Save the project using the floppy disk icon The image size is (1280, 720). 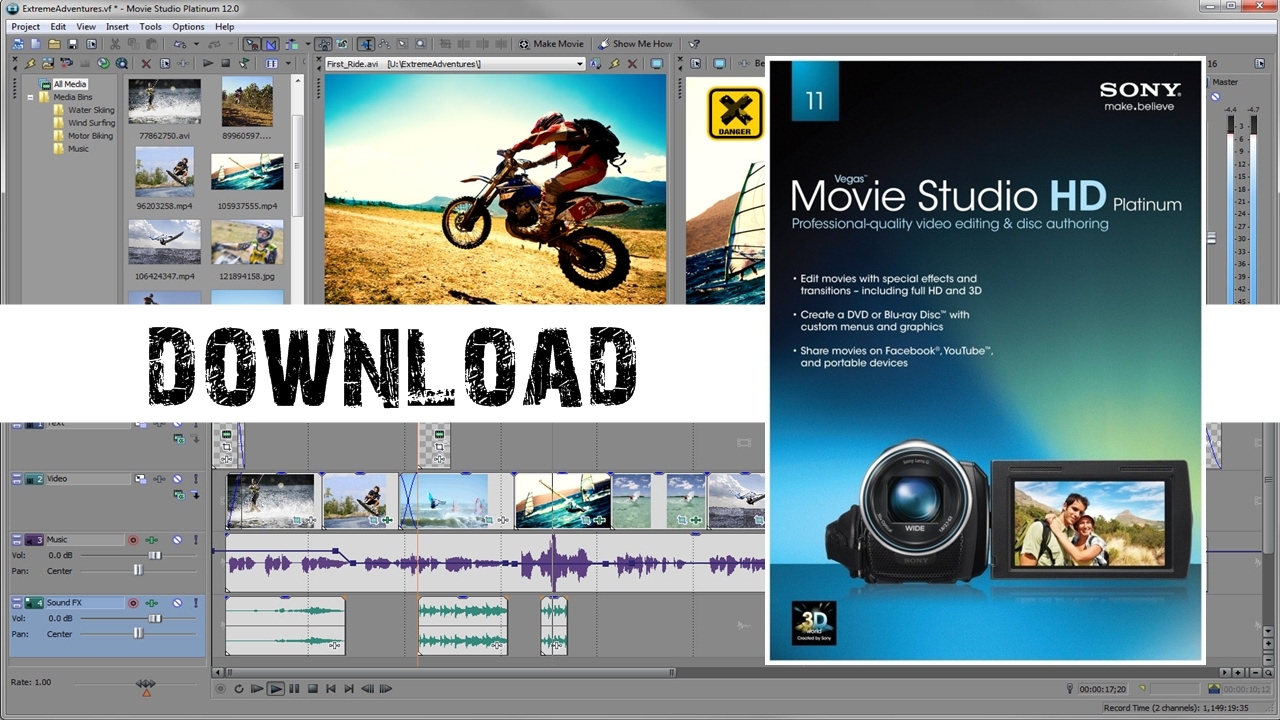click(73, 44)
